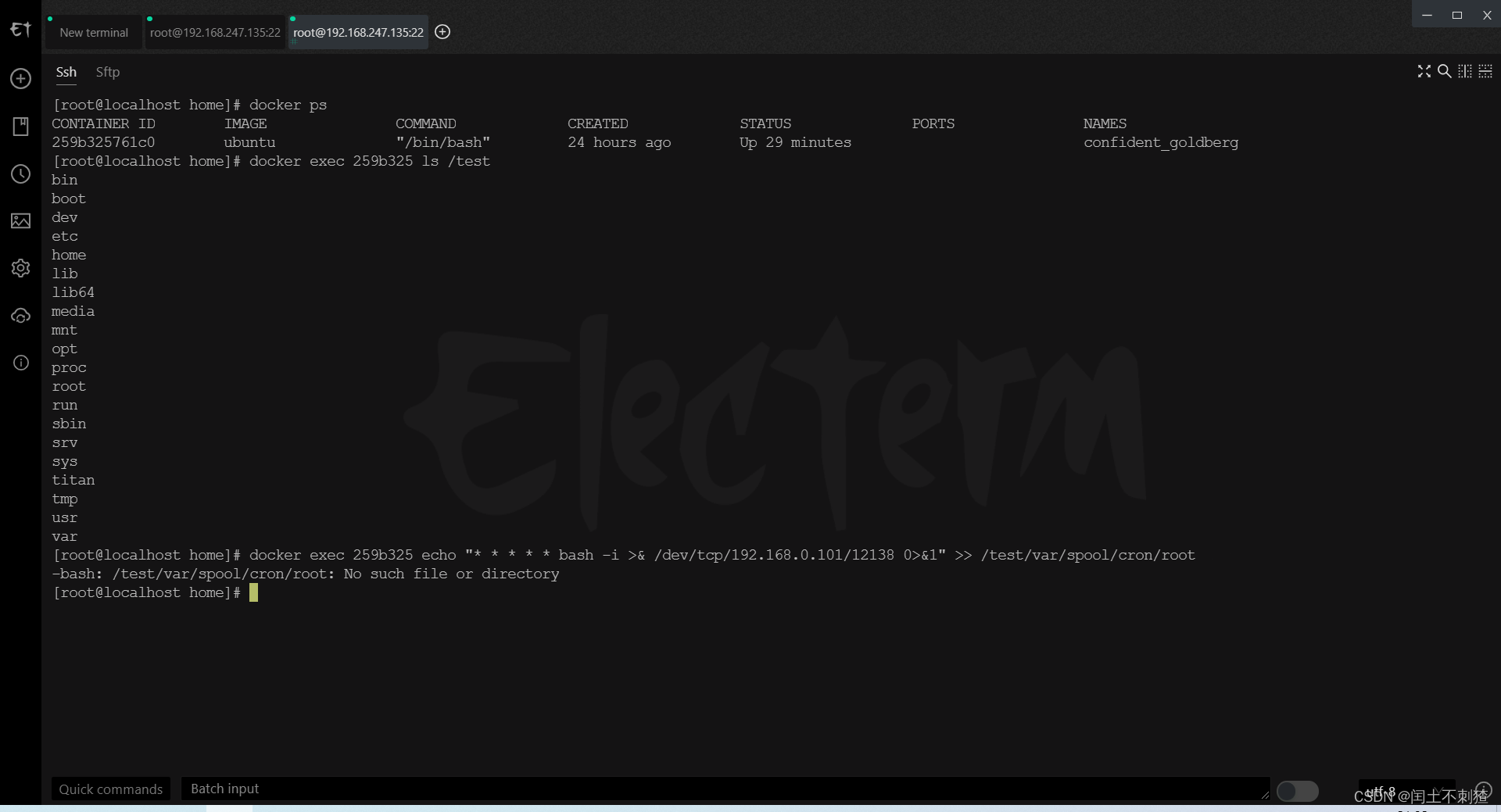Maximize the Electerm window
Screen dimensions: 1501x812
coord(1457,15)
